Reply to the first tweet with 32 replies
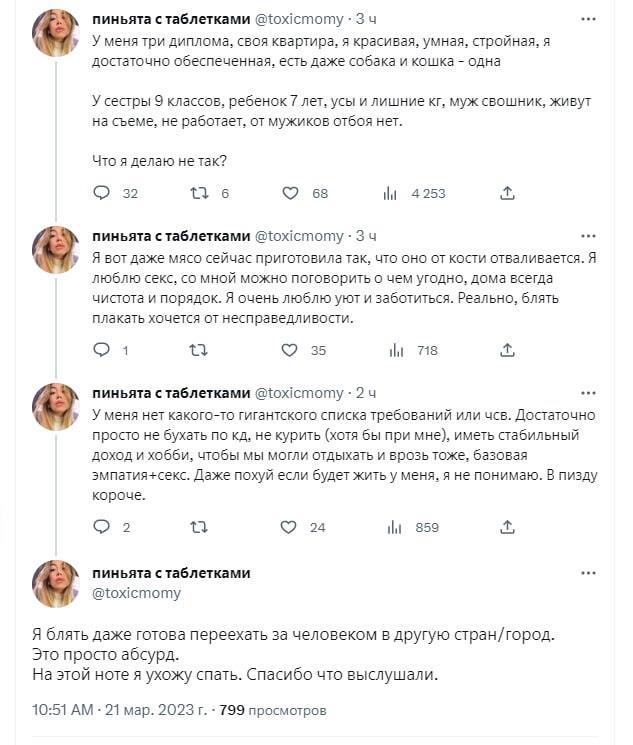Viewport: 633px width, 745px height. coord(101,193)
